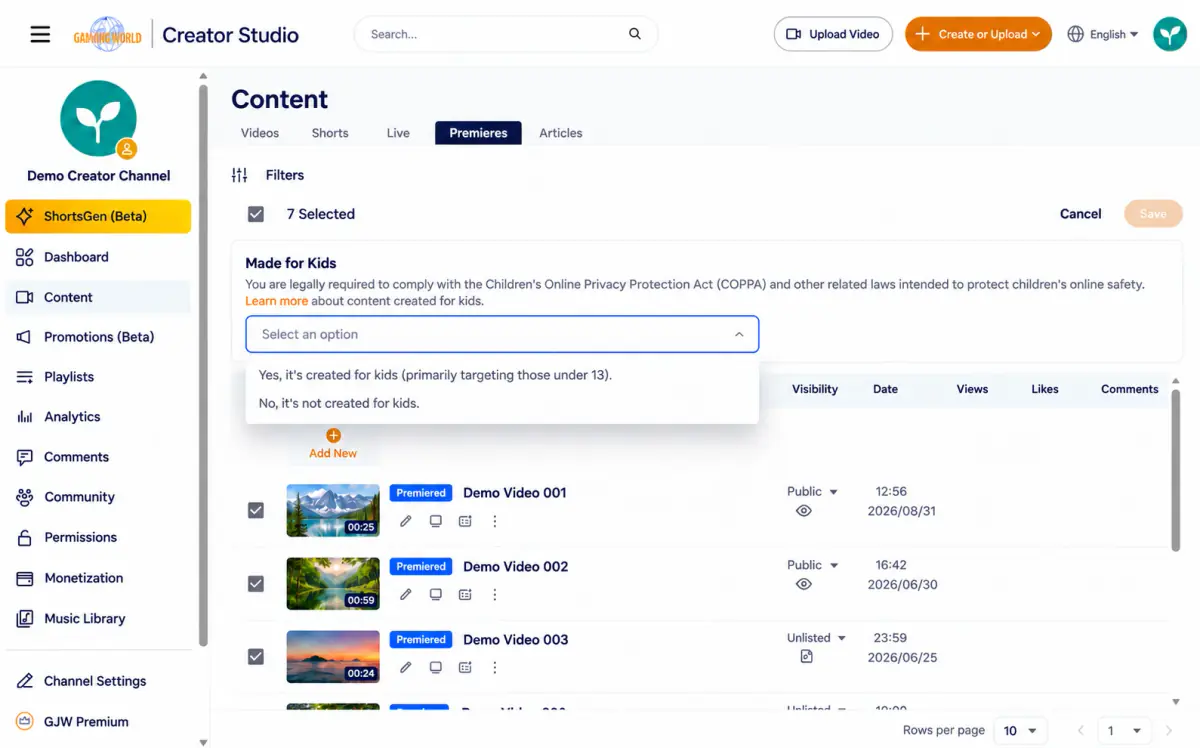The width and height of the screenshot is (1200, 748).
Task: Click the user avatar in top bar
Action: (1170, 34)
